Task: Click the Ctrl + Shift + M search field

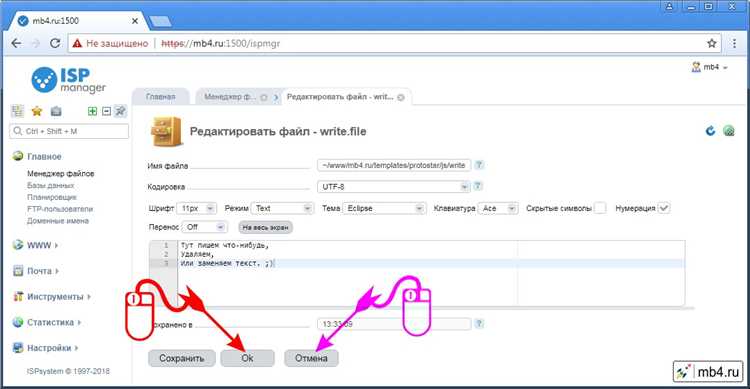Action: [69, 131]
